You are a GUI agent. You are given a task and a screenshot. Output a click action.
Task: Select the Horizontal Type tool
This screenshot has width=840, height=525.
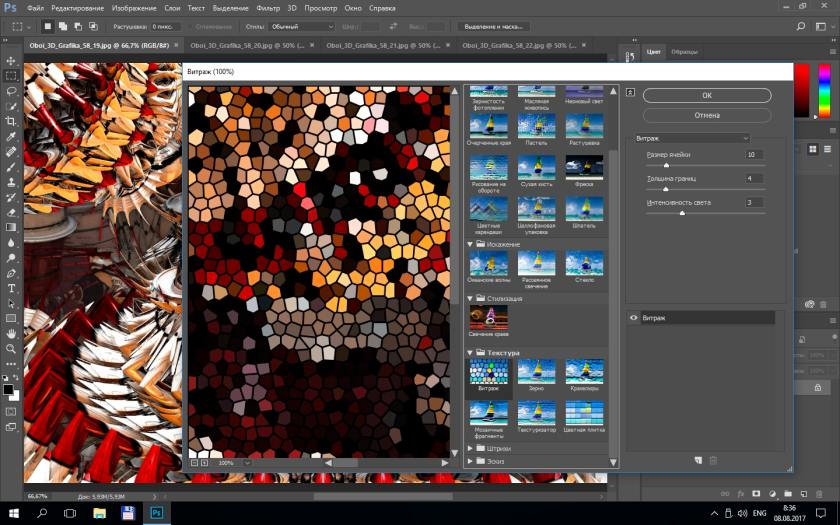(x=11, y=288)
